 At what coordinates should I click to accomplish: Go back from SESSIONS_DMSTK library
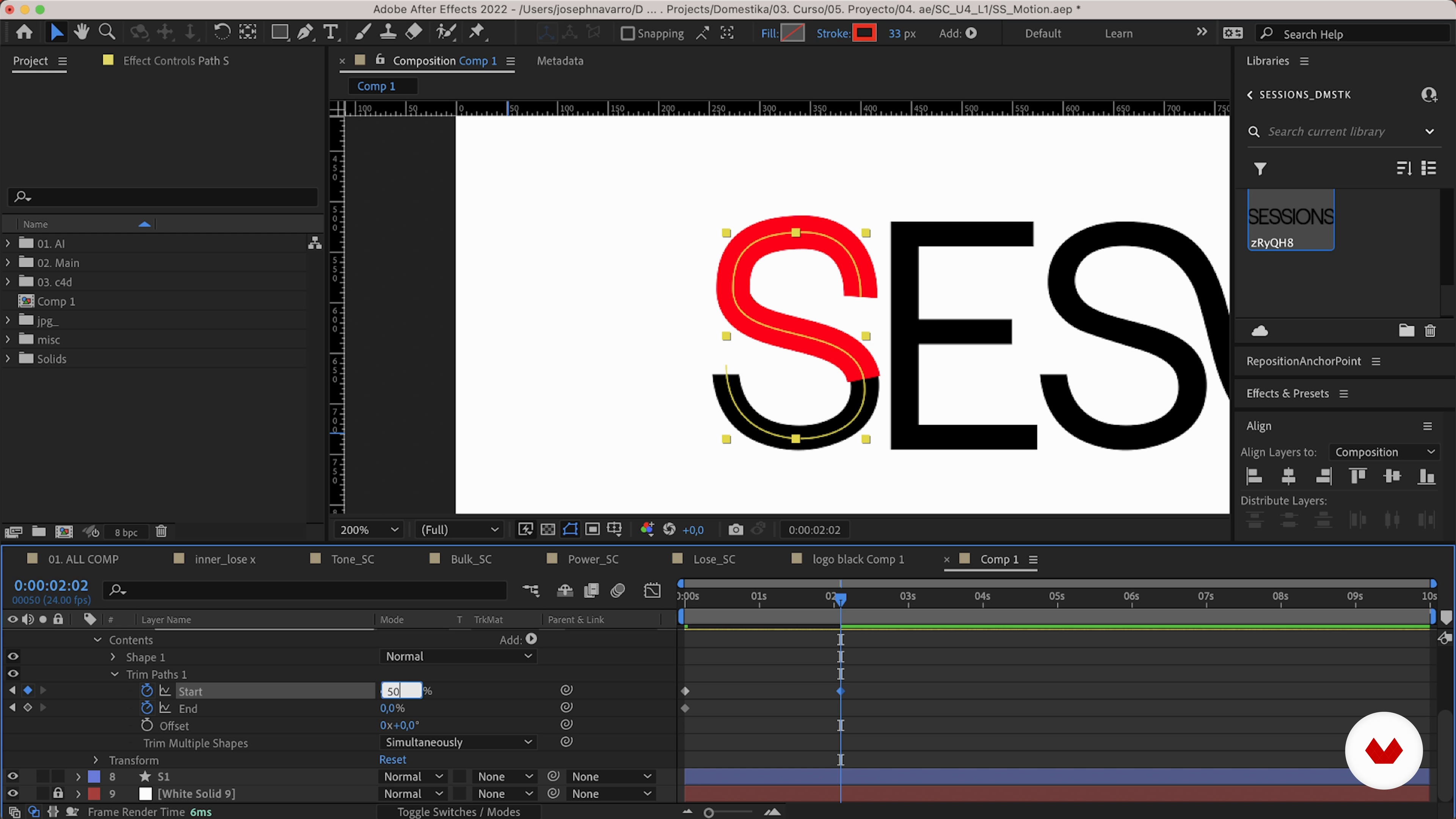[x=1250, y=95]
